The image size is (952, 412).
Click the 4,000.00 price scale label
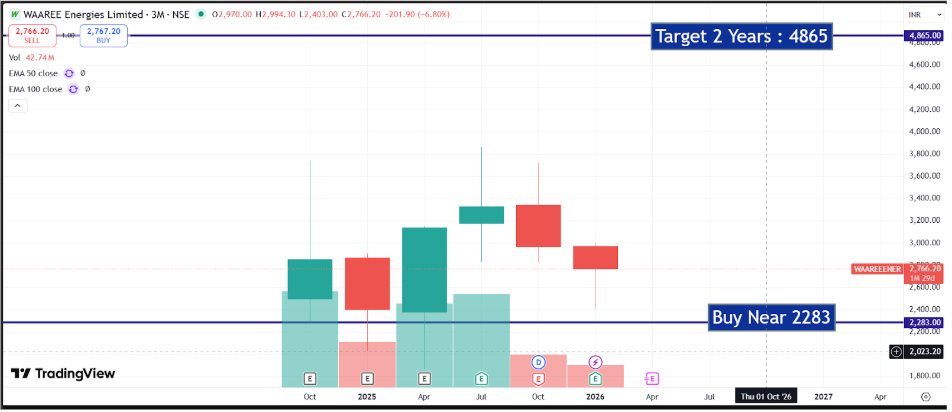click(x=926, y=131)
